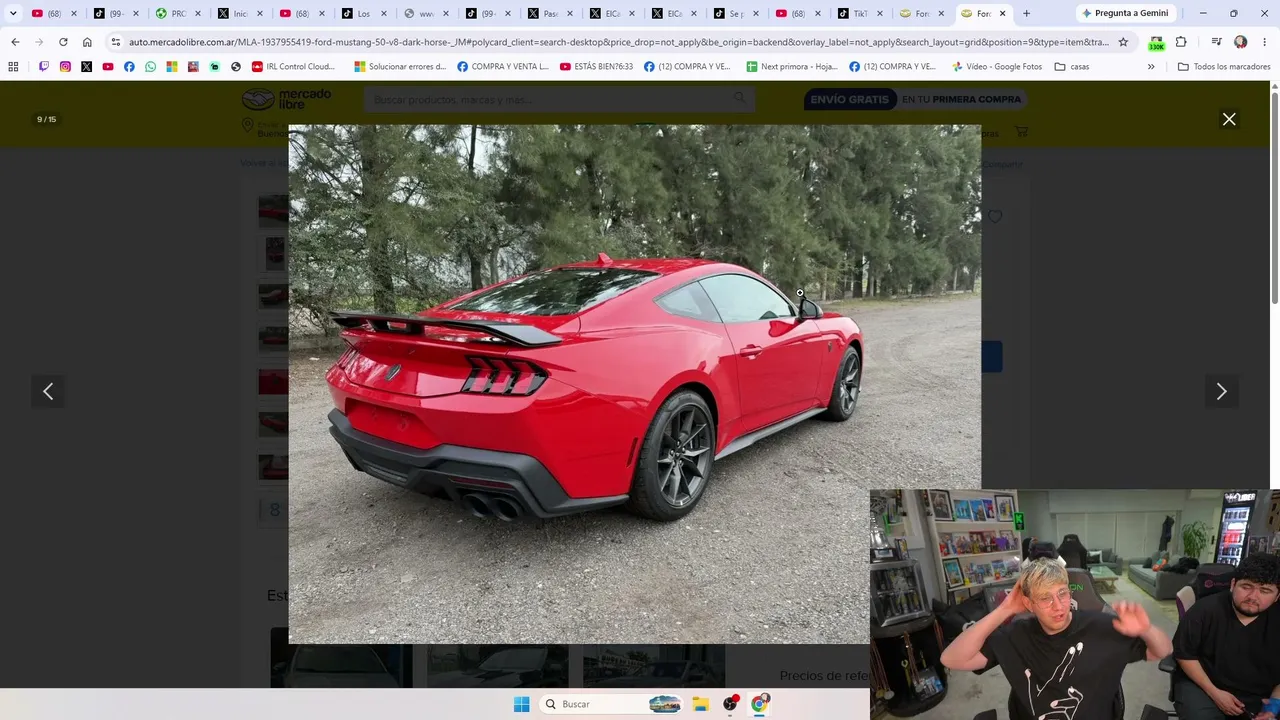Click the taskbar Buscar search box
Screen dimensions: 1280x720
(x=611, y=704)
